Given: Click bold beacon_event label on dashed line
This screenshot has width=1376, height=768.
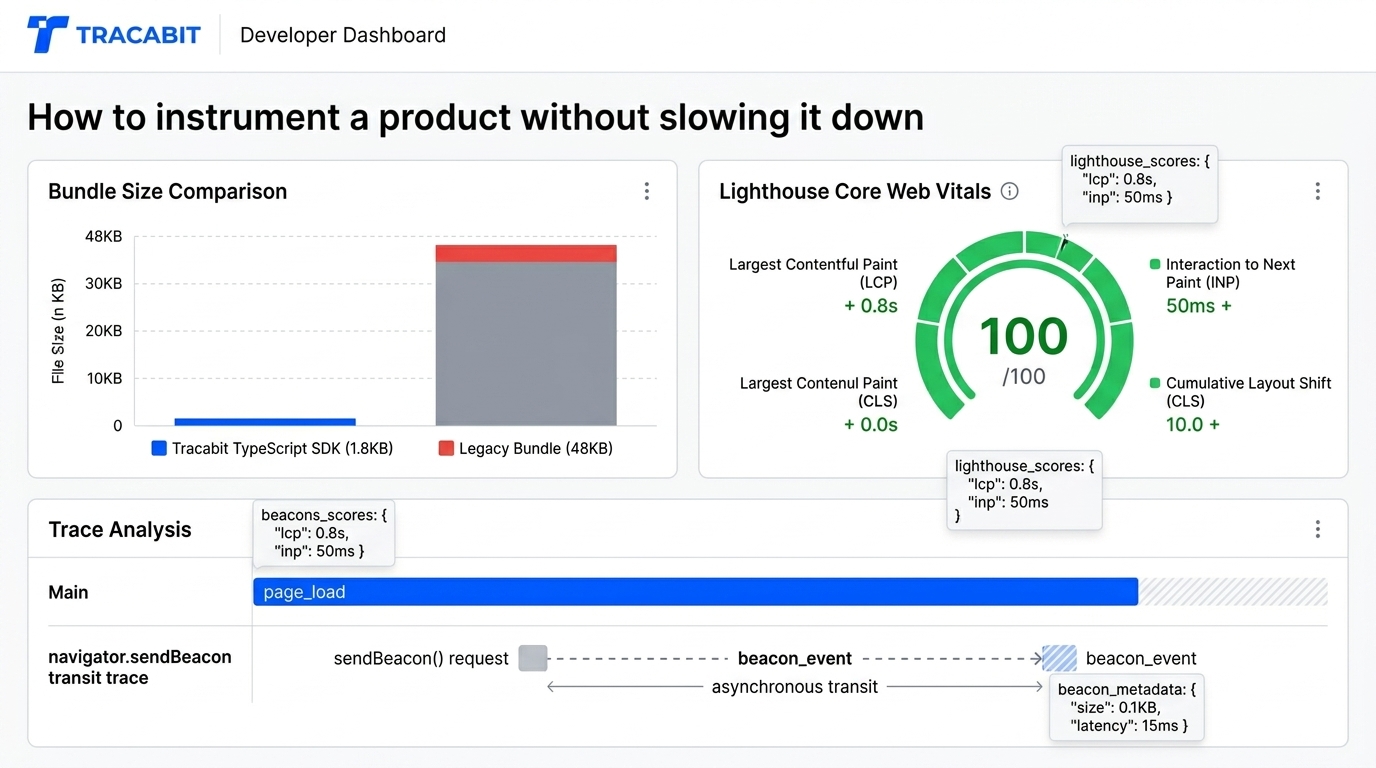Looking at the screenshot, I should click(x=795, y=658).
